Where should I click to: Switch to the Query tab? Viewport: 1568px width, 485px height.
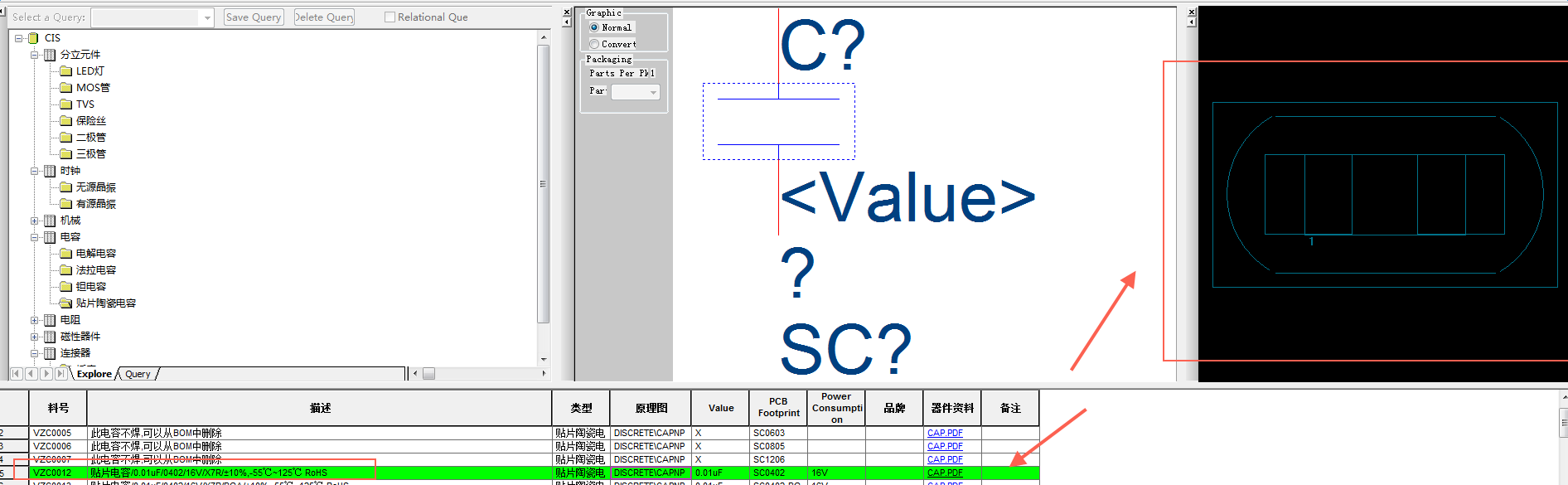[x=138, y=374]
